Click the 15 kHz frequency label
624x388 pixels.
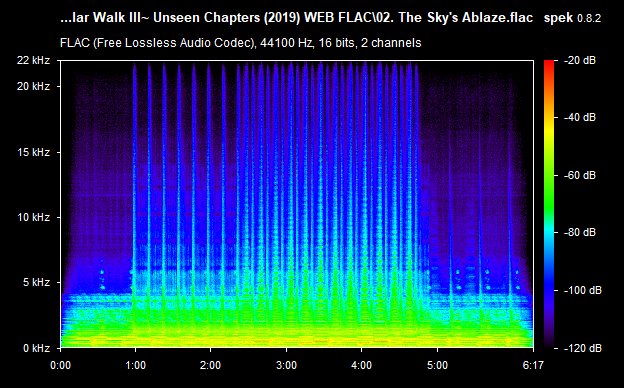point(33,152)
